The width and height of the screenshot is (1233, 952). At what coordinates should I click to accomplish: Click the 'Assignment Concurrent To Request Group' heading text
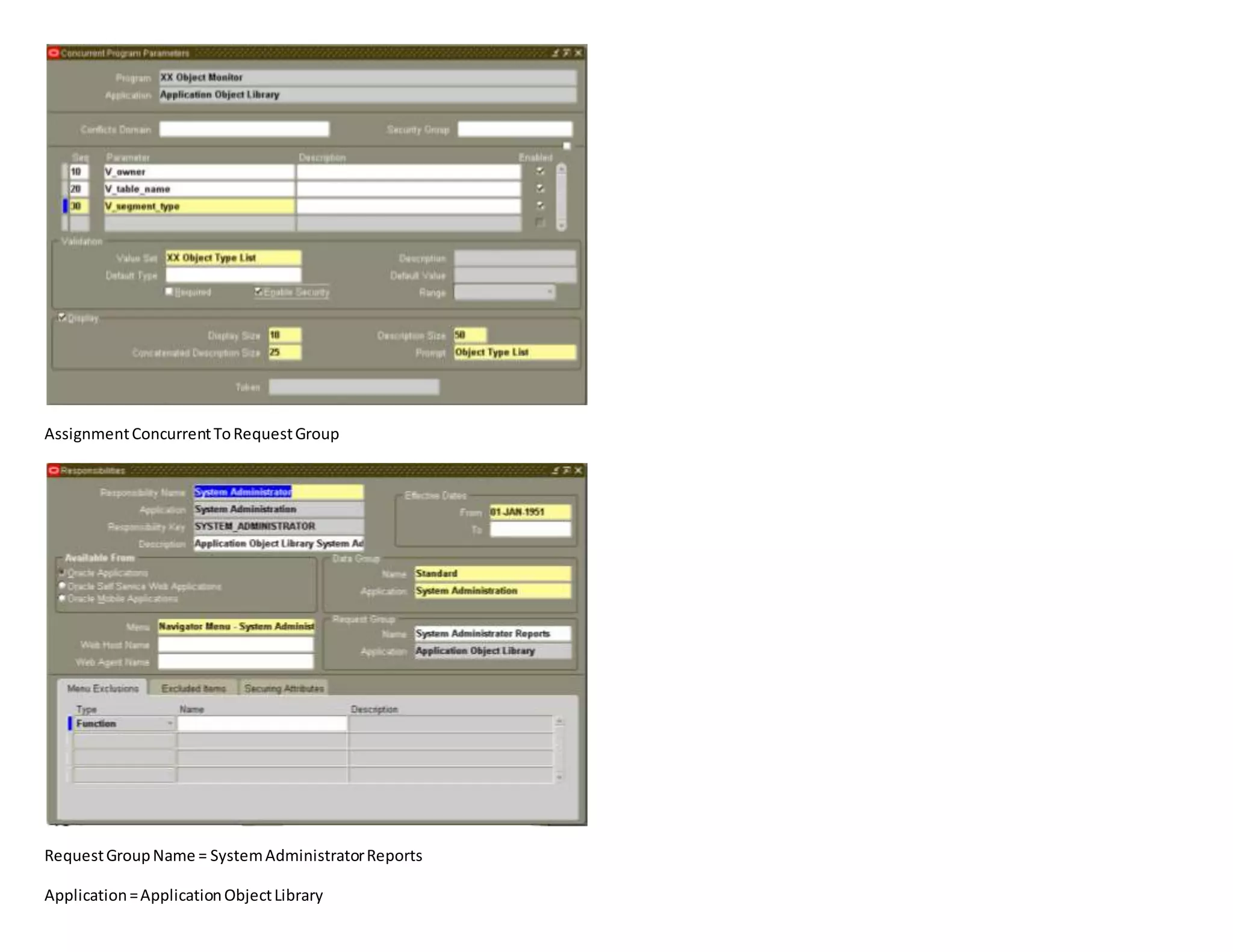click(x=191, y=434)
